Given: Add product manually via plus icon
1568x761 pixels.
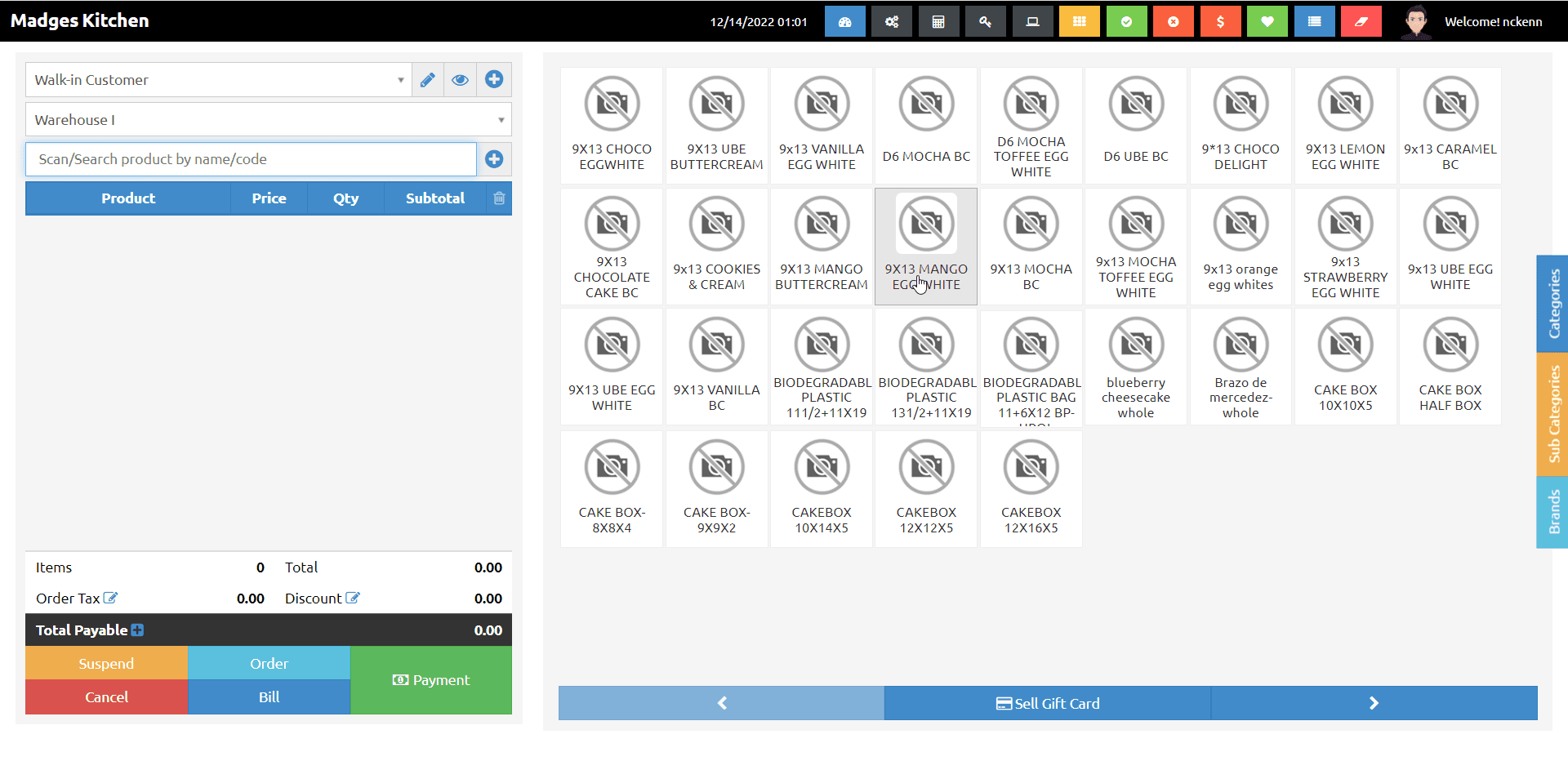Looking at the screenshot, I should (494, 159).
